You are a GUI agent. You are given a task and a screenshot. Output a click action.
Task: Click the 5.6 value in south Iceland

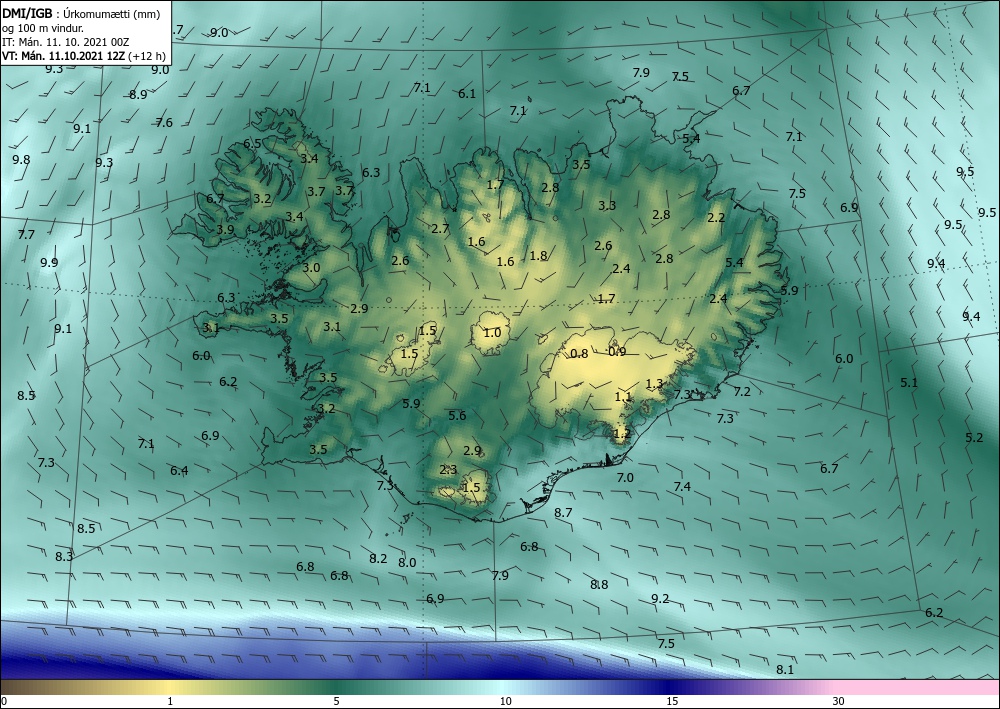point(457,416)
